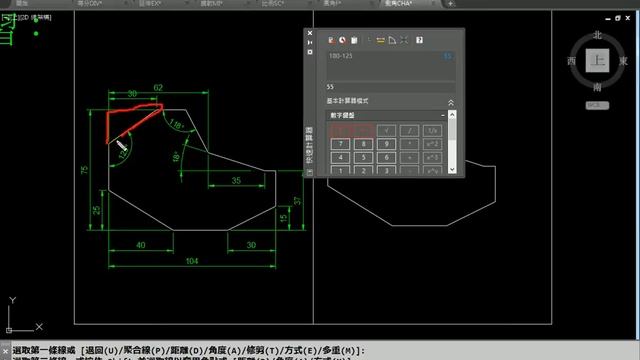
Task: Click the Intersection of Two Lines icon
Action: point(404,40)
